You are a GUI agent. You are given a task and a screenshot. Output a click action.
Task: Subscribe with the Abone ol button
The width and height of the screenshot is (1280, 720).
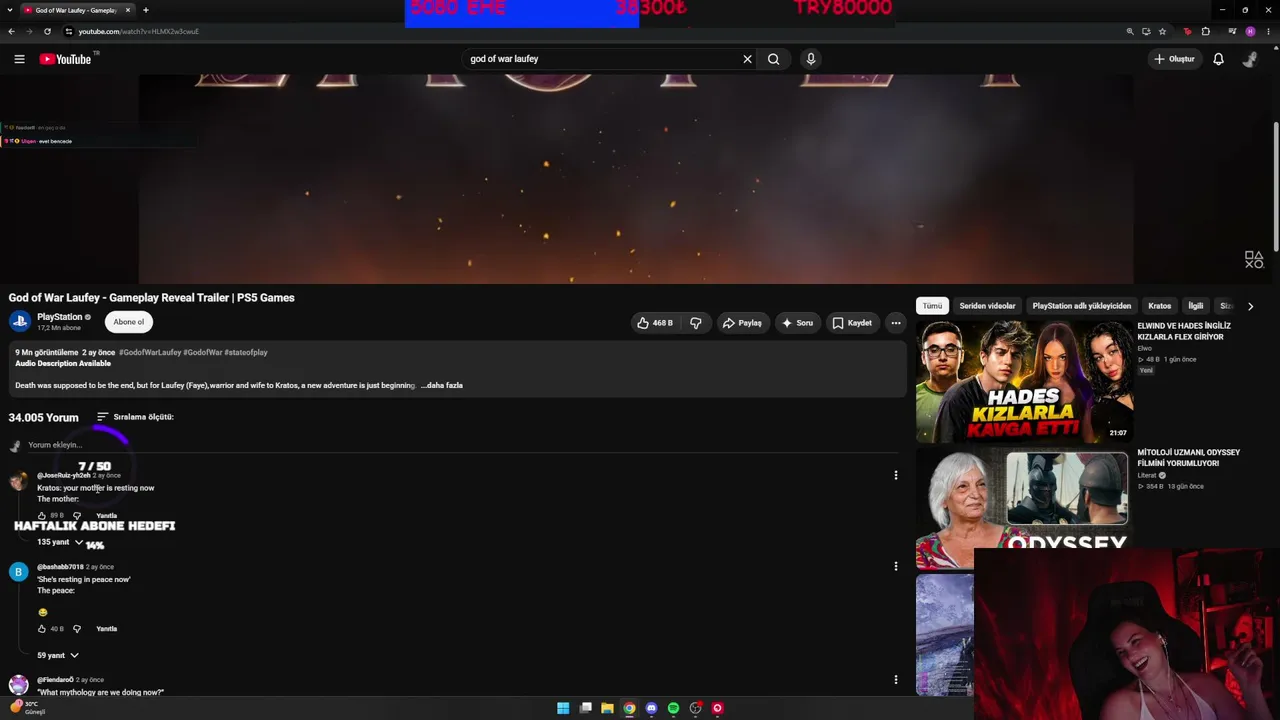point(129,322)
